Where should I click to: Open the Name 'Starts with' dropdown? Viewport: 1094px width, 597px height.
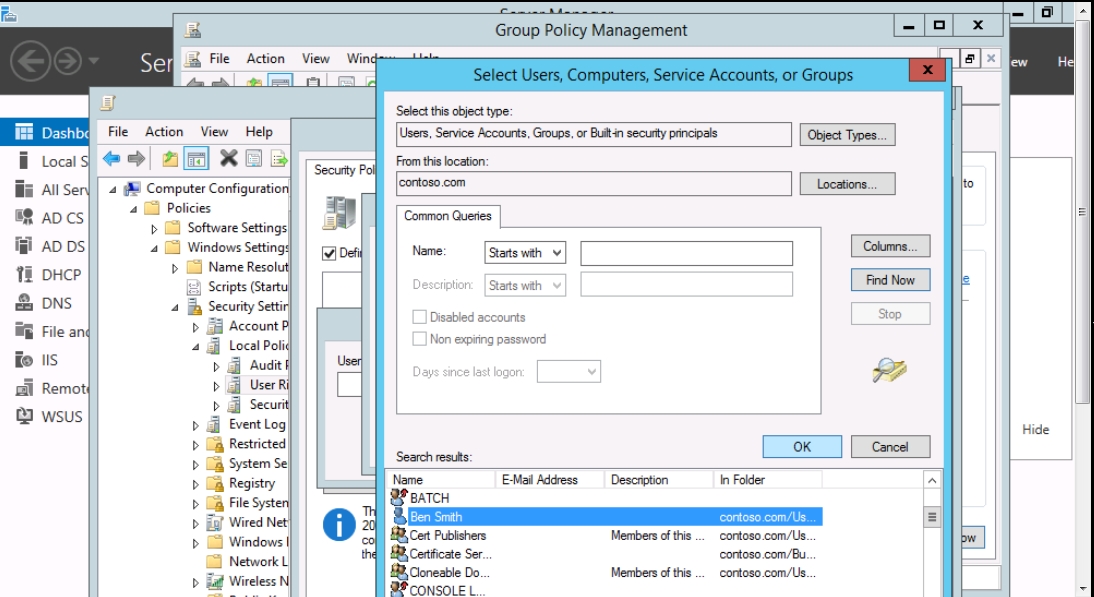(x=525, y=252)
